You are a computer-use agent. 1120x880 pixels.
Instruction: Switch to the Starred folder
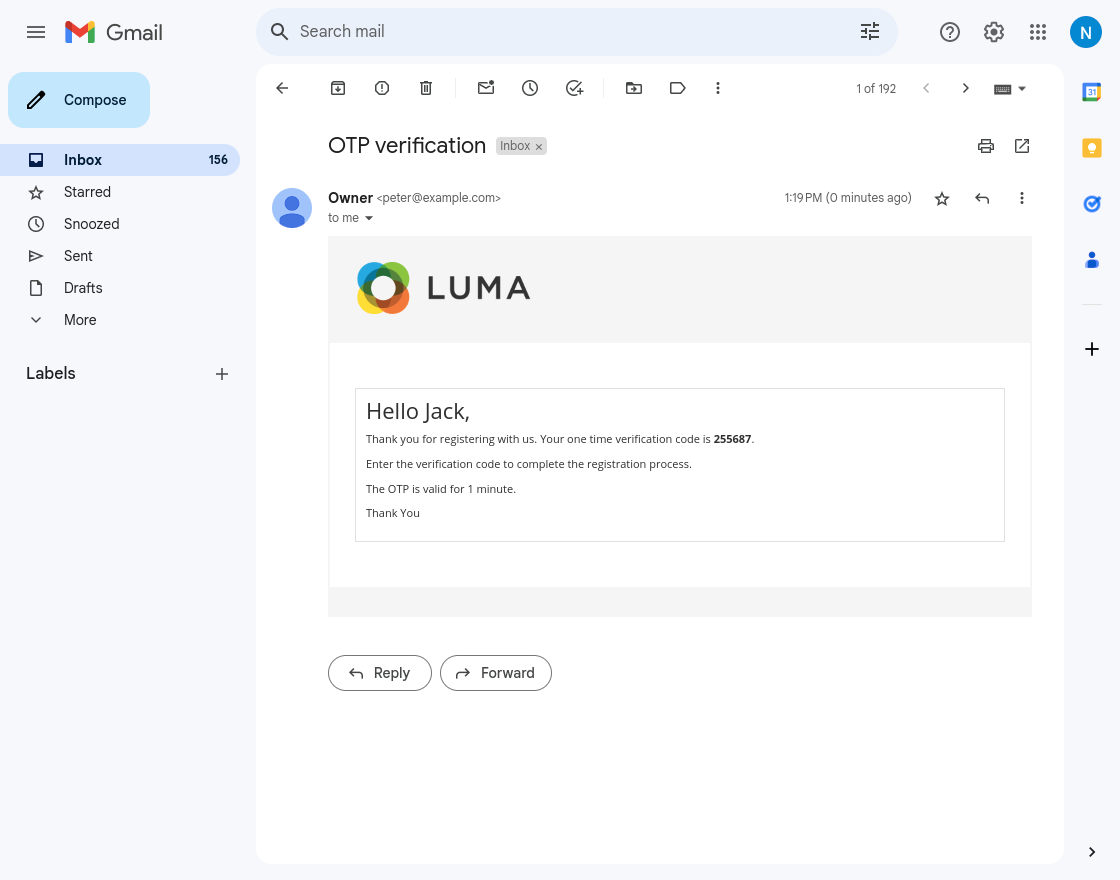(x=87, y=192)
